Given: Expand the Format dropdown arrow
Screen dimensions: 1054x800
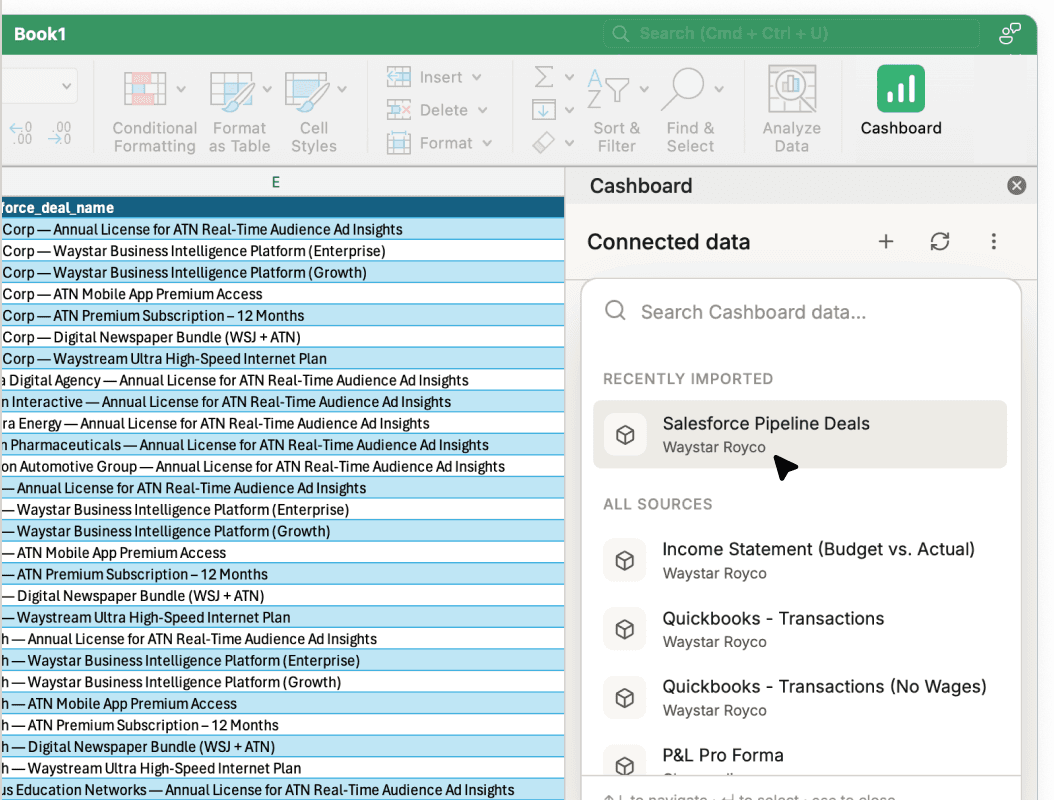Looking at the screenshot, I should point(487,143).
